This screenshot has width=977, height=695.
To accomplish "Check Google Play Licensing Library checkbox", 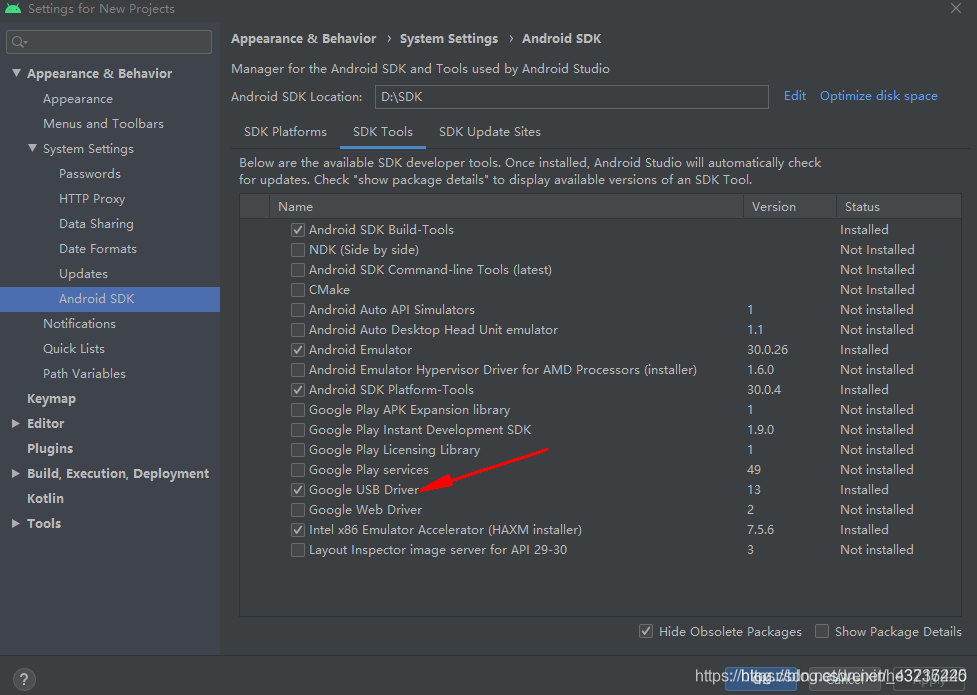I will pos(298,450).
